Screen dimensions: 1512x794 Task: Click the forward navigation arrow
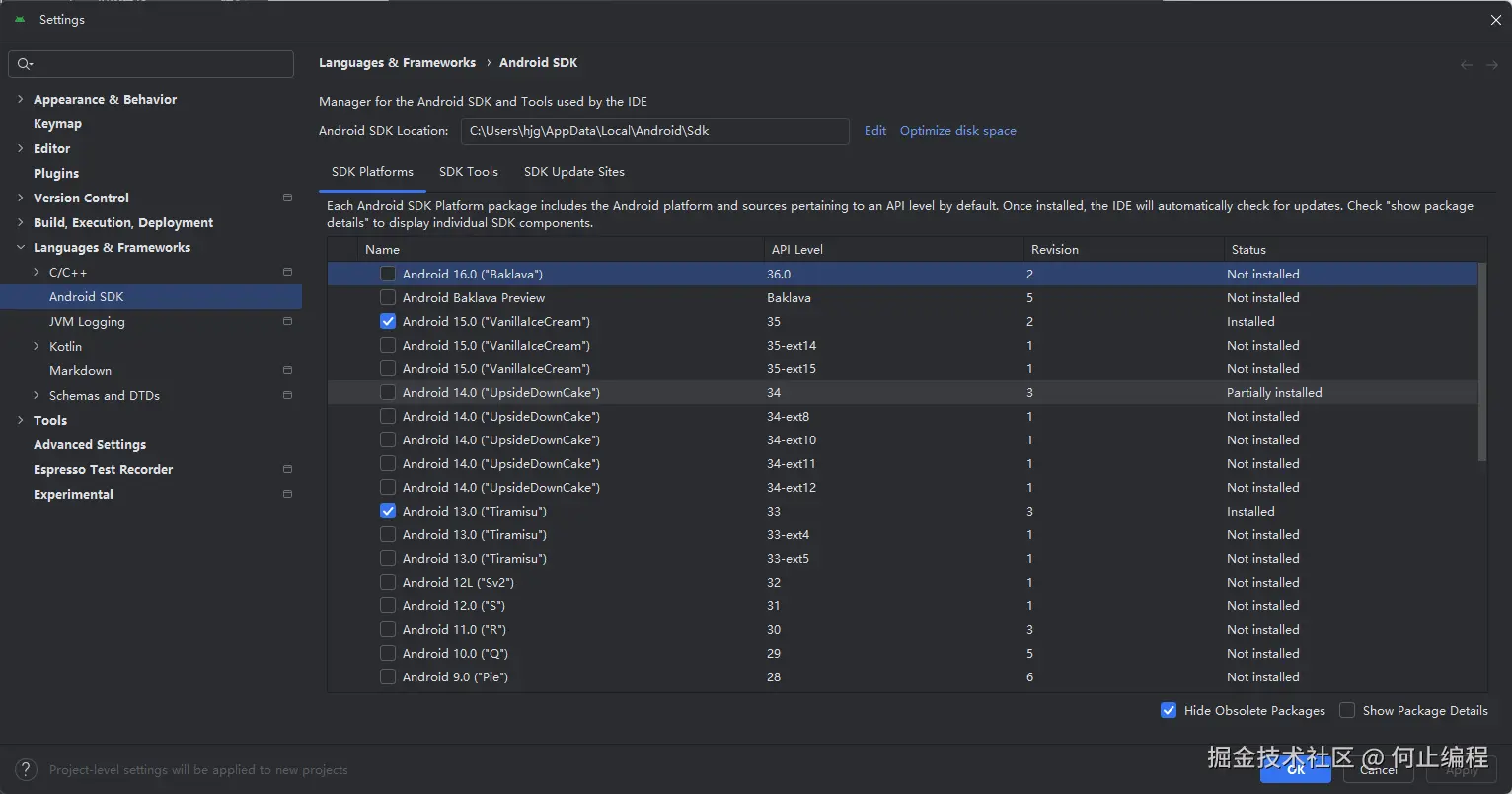pyautogui.click(x=1492, y=65)
